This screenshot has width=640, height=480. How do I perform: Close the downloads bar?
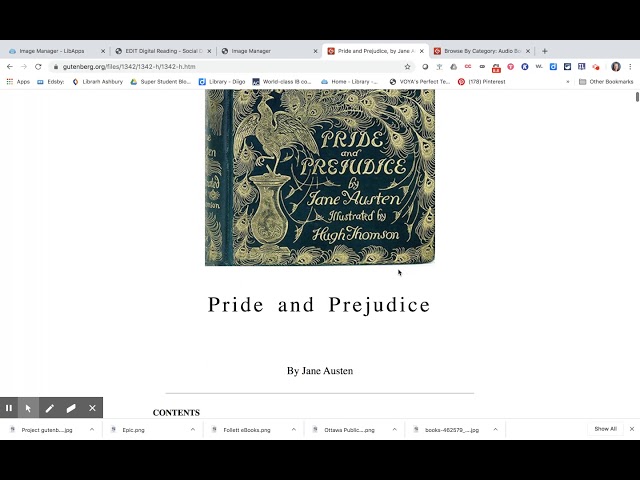632,429
